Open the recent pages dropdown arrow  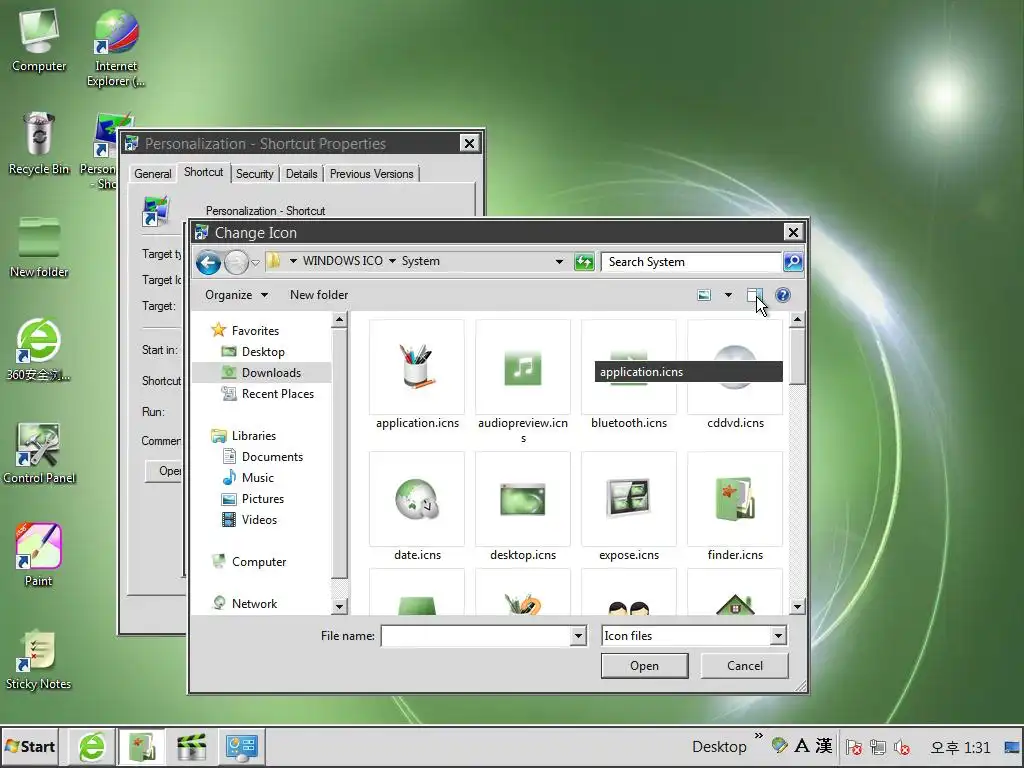tap(255, 263)
